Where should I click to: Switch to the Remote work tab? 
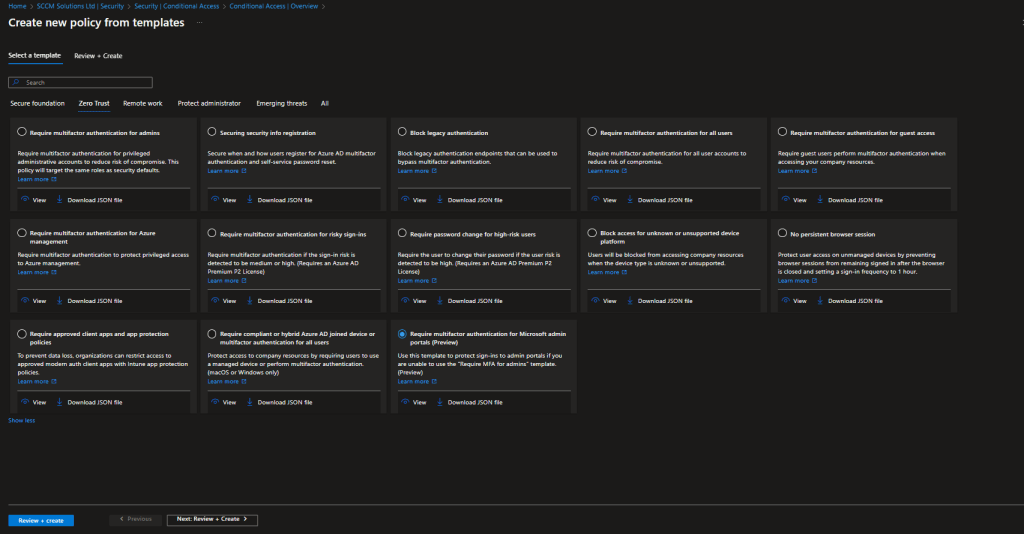coord(142,103)
